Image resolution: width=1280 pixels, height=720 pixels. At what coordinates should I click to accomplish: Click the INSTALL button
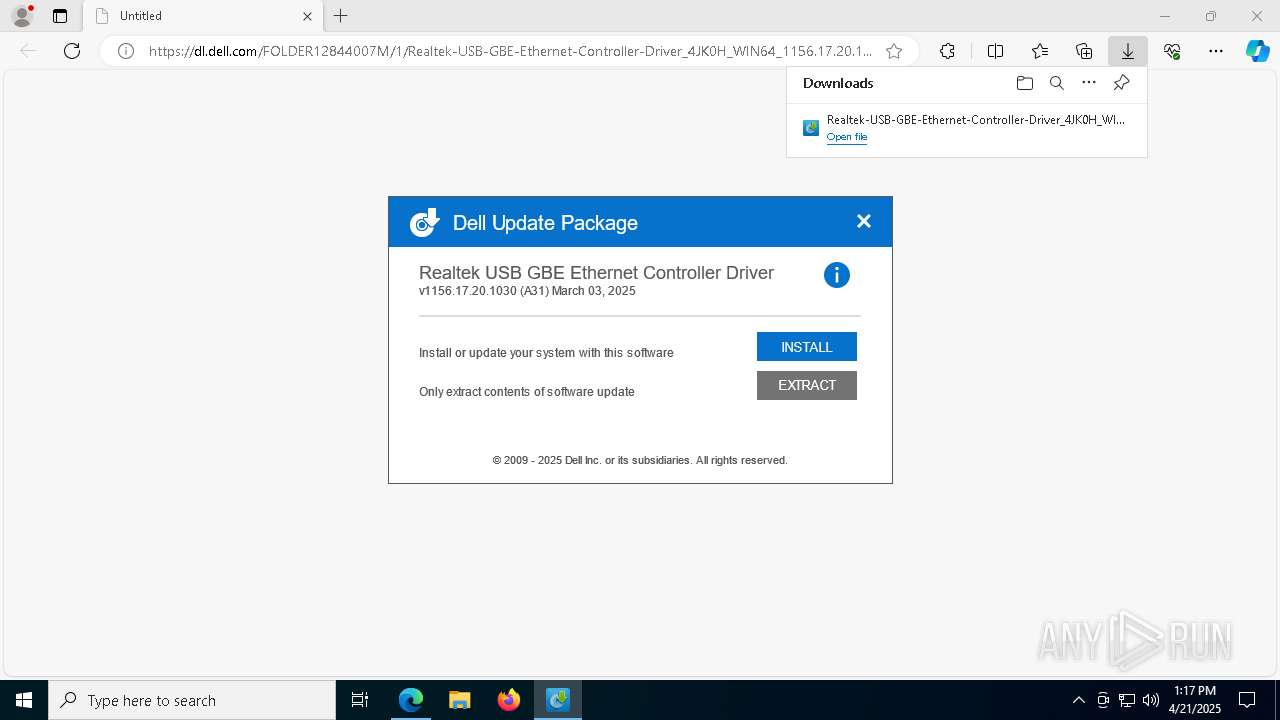click(806, 347)
